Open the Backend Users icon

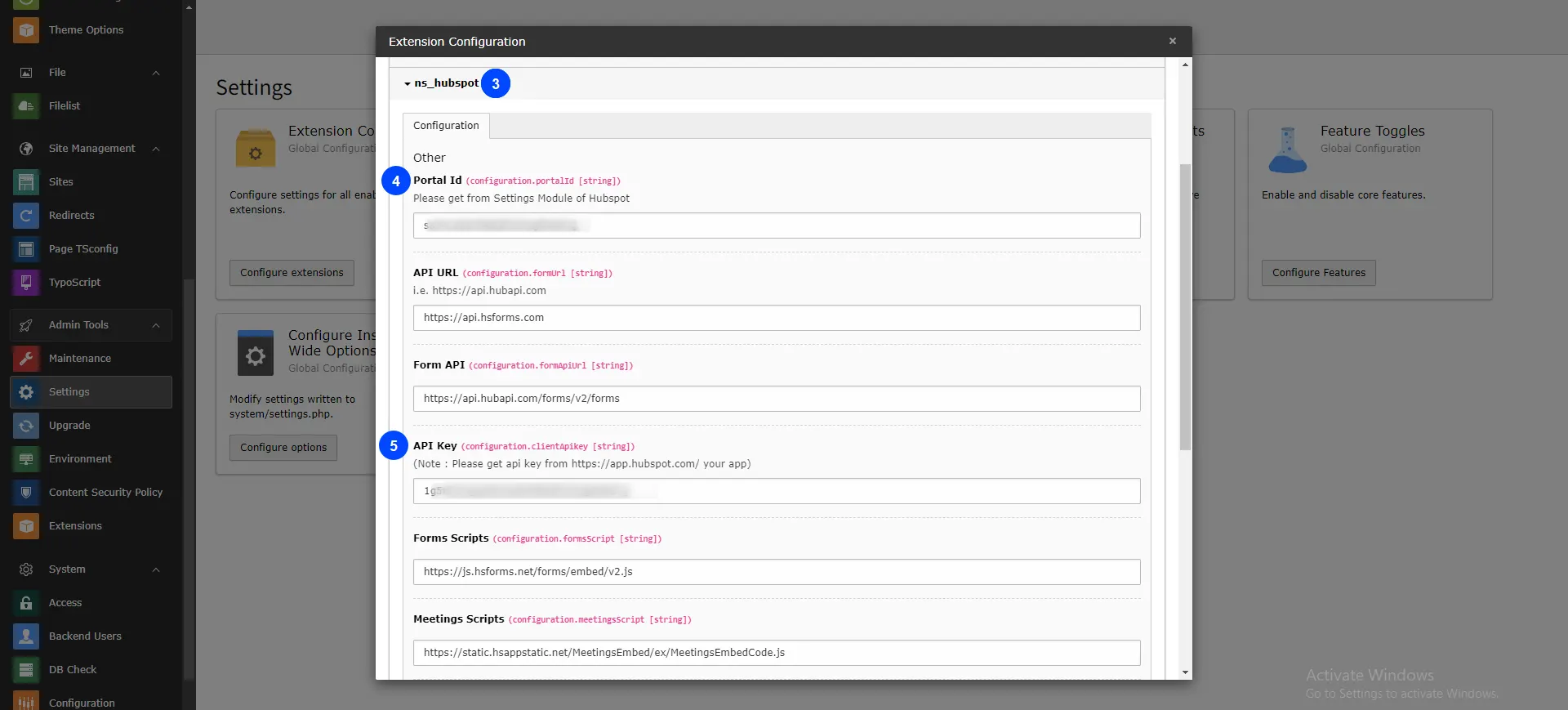pyautogui.click(x=26, y=636)
